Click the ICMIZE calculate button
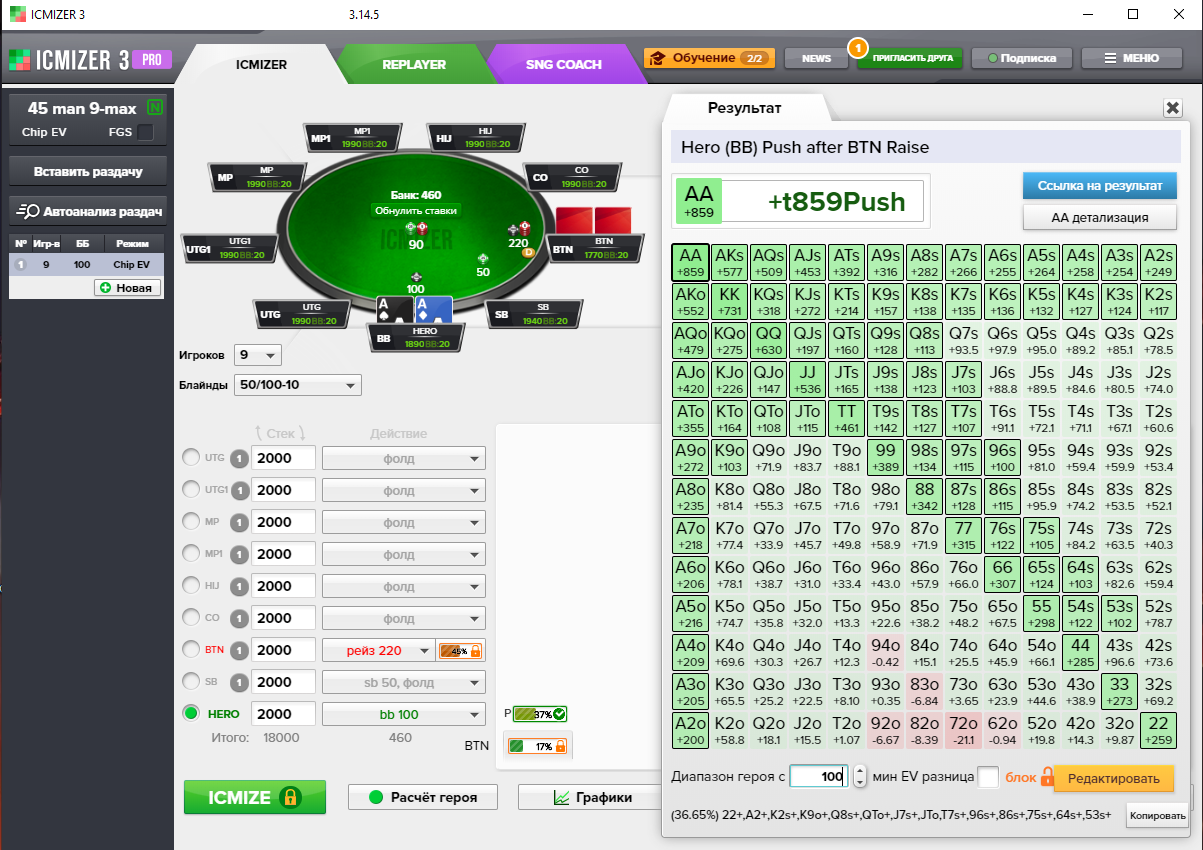Viewport: 1203px width, 850px height. (x=255, y=797)
